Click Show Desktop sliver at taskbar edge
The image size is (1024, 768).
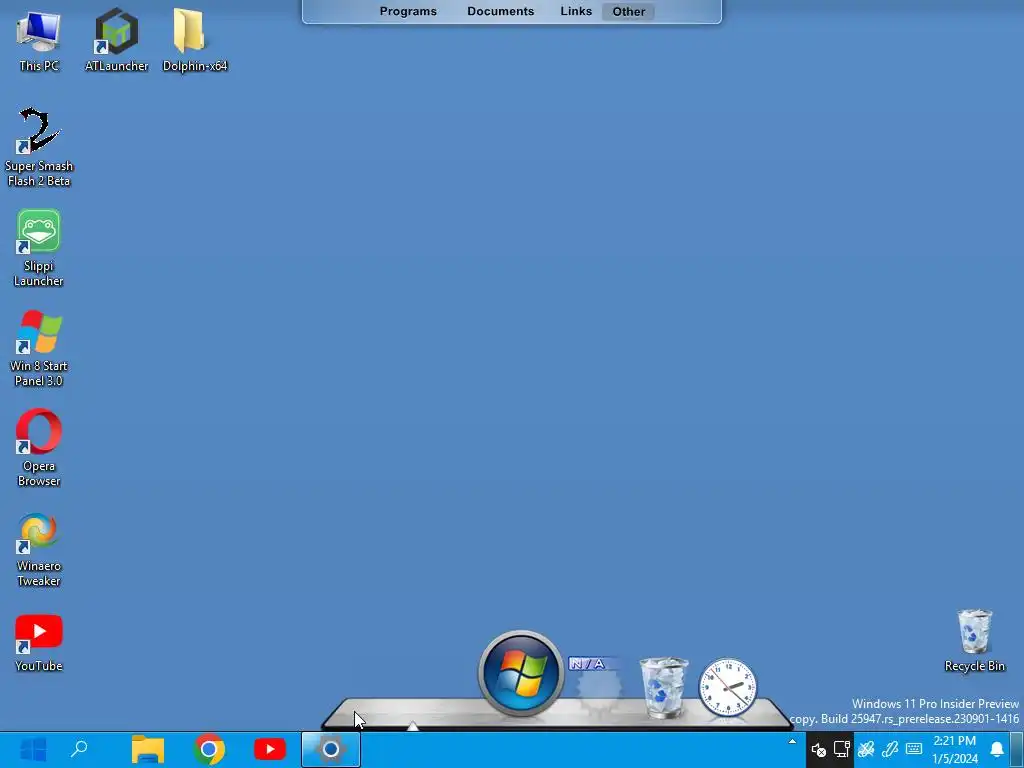pos(1017,750)
